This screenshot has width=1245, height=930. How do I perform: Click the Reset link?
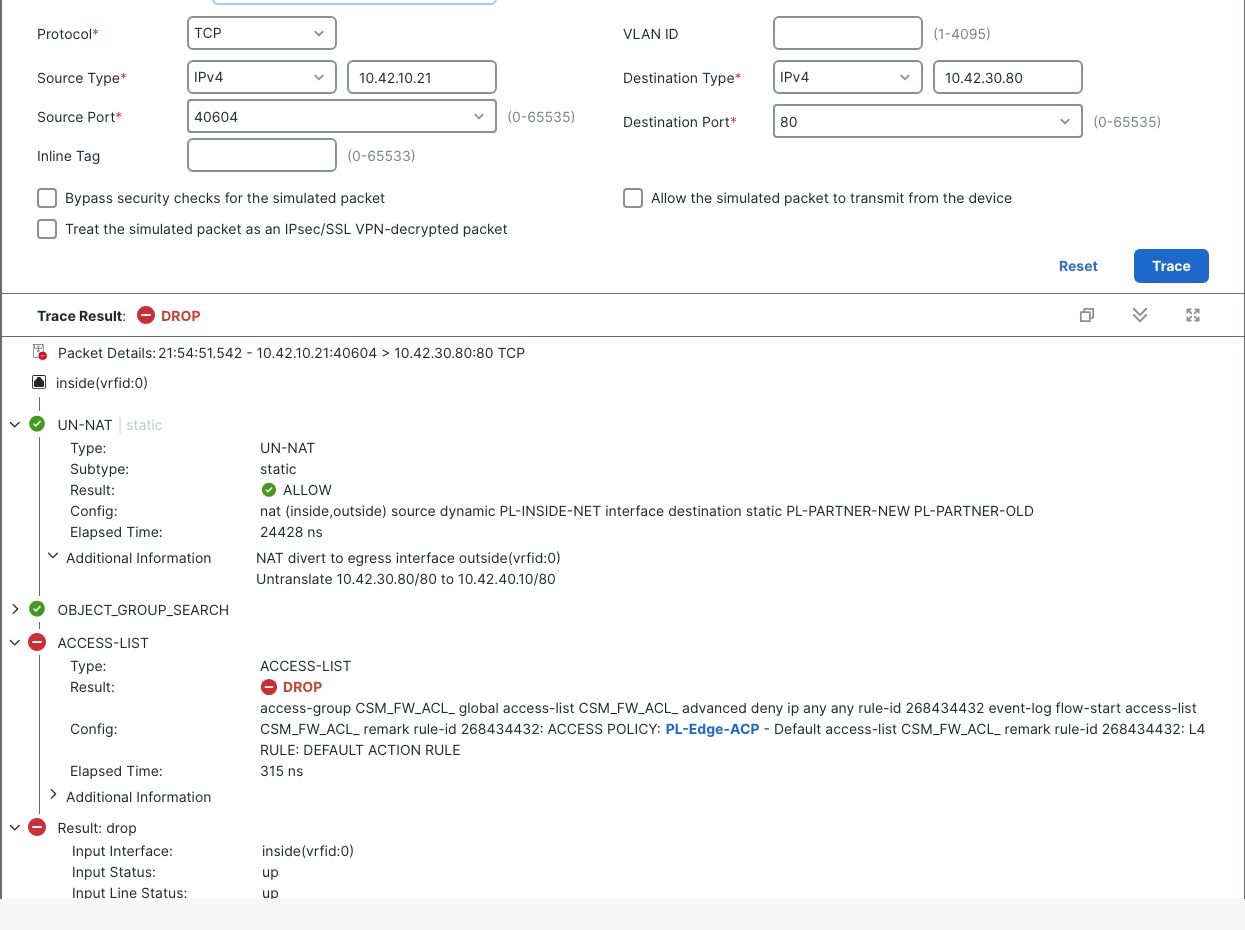[x=1078, y=266]
